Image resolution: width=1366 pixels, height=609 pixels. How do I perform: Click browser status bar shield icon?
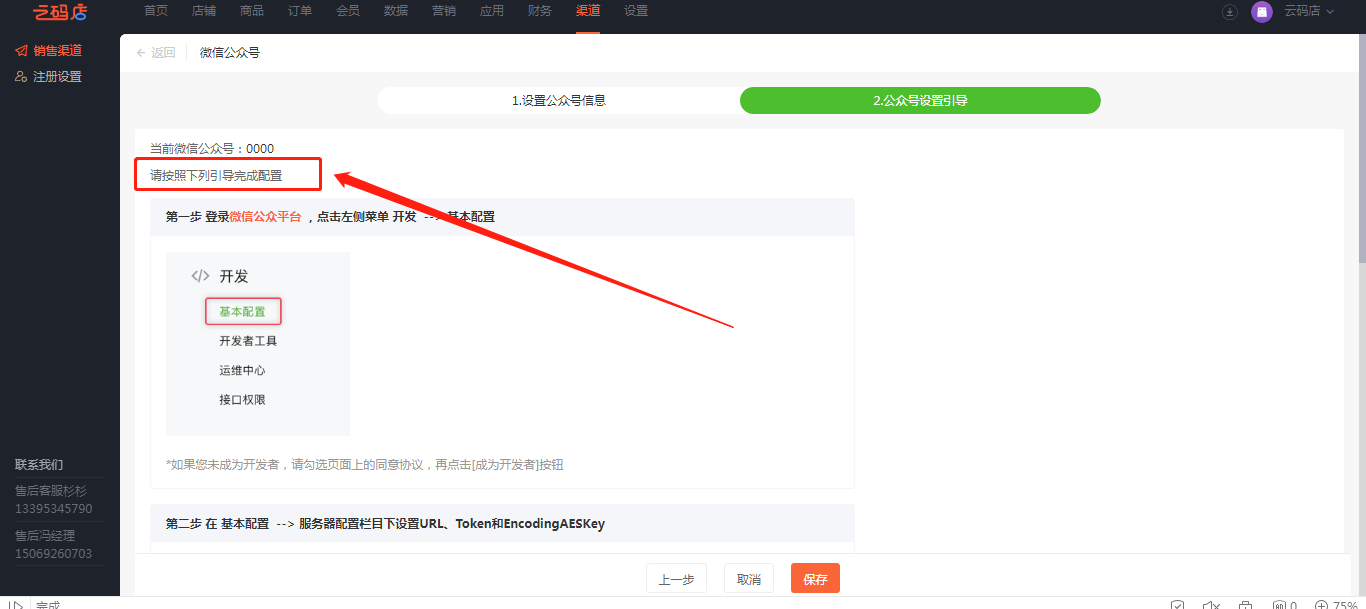pyautogui.click(x=1178, y=604)
